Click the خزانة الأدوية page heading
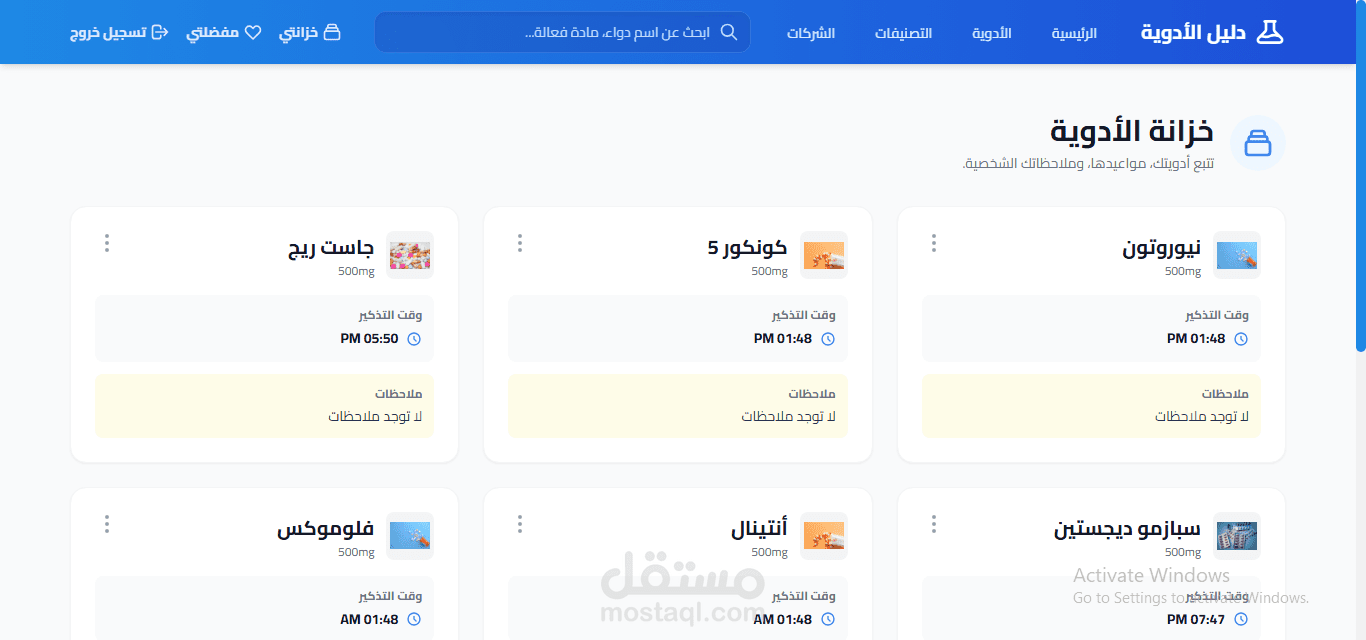This screenshot has width=1366, height=640. 1132,131
